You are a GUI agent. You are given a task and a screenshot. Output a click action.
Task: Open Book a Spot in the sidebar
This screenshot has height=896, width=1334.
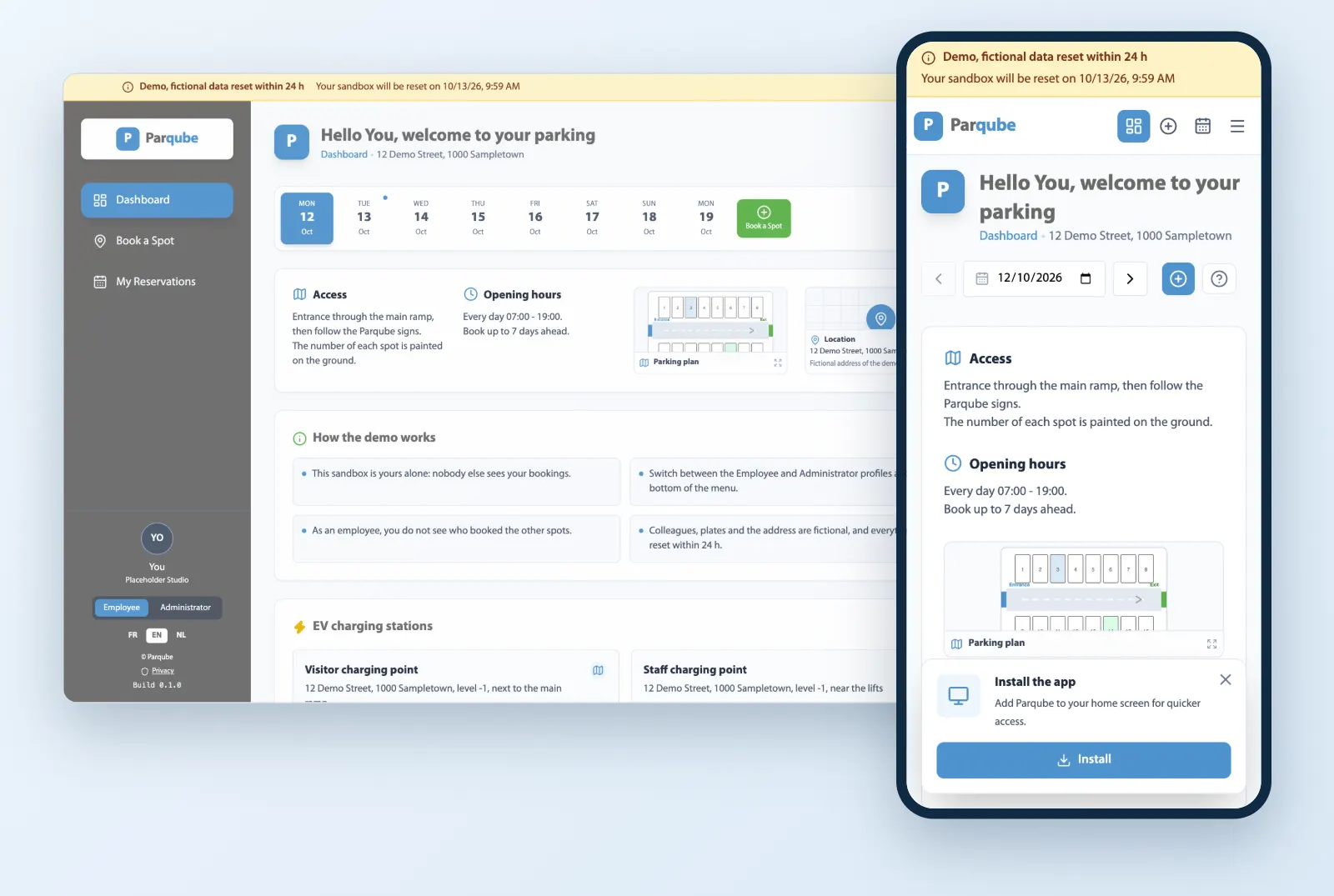pyautogui.click(x=157, y=241)
